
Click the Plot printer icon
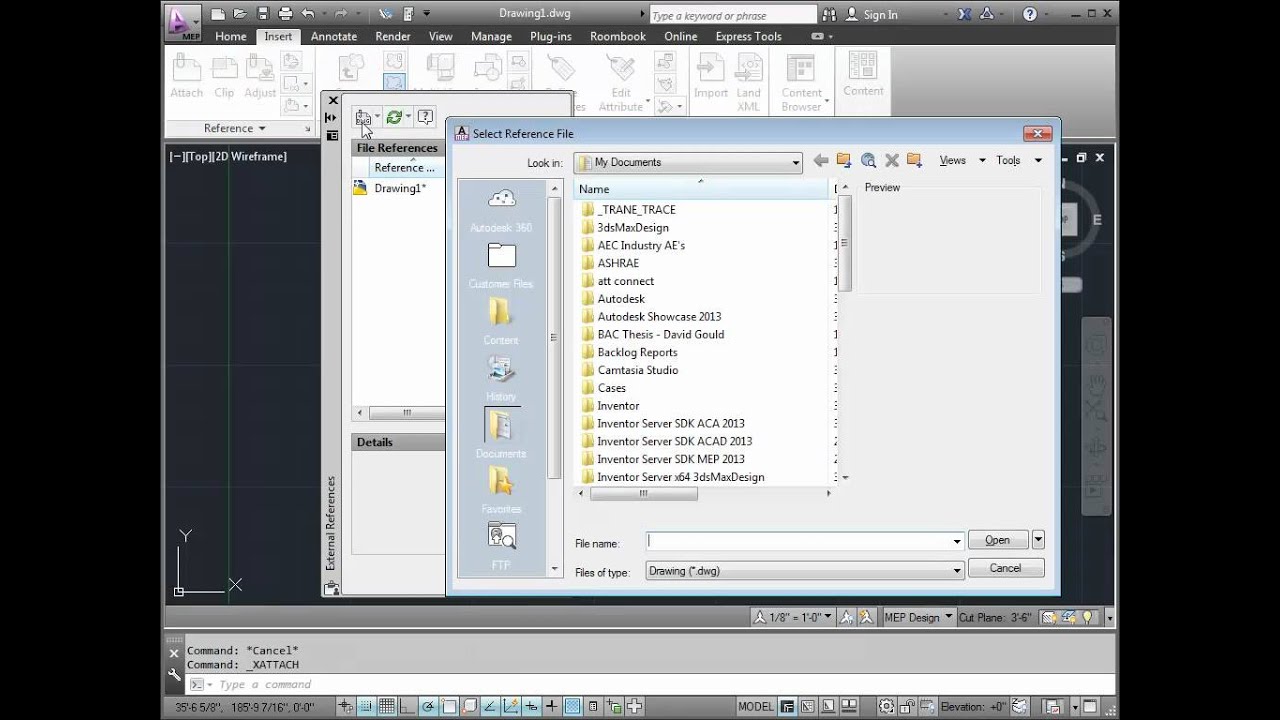(x=285, y=14)
